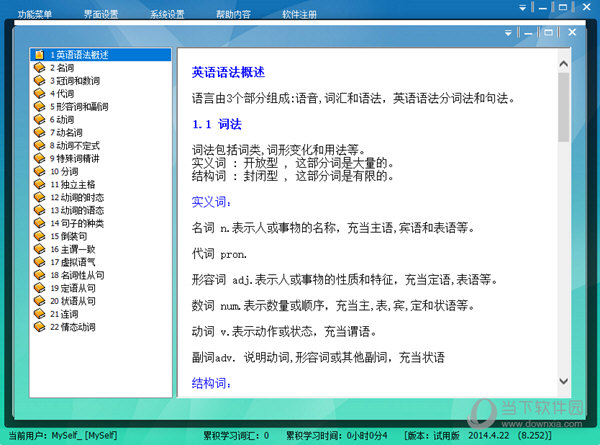Open the 功能菜单 menu
The width and height of the screenshot is (600, 445).
34,15
